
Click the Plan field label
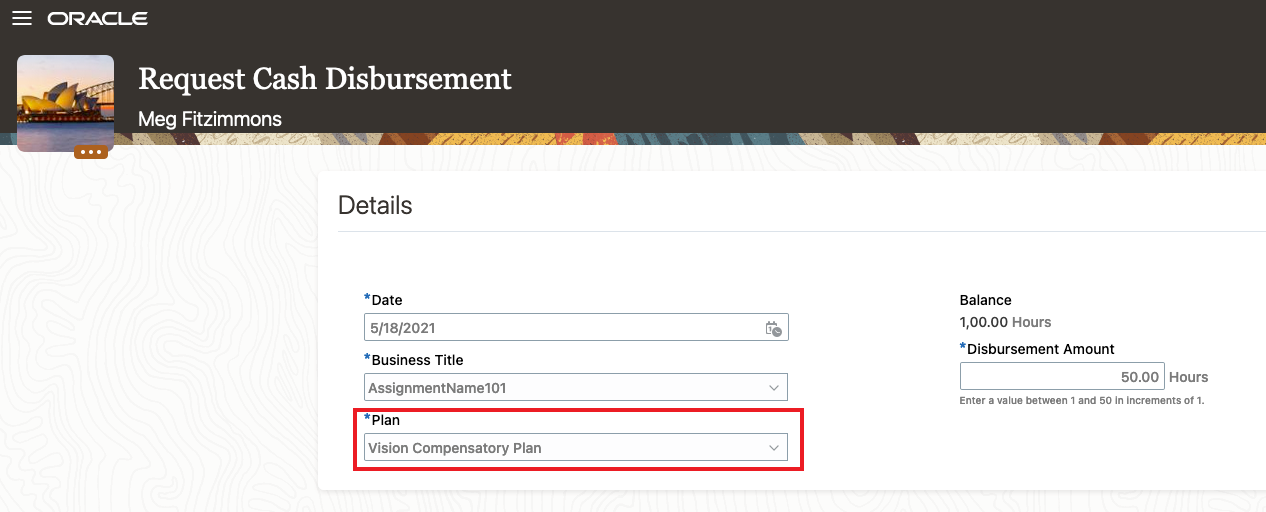tap(385, 420)
